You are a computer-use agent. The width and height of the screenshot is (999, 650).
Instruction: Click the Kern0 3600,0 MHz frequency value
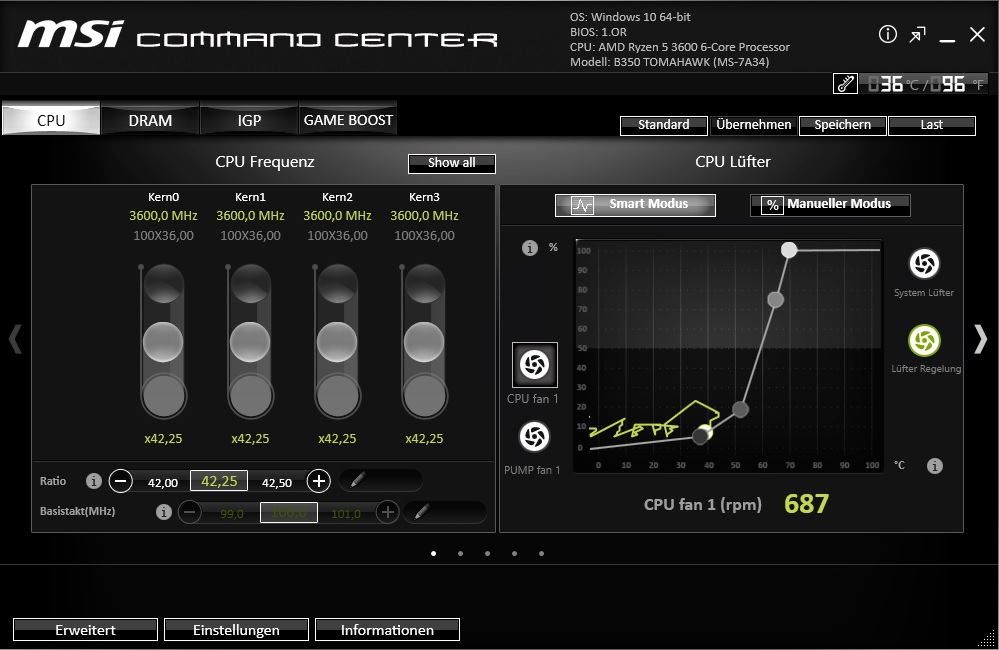tap(163, 215)
